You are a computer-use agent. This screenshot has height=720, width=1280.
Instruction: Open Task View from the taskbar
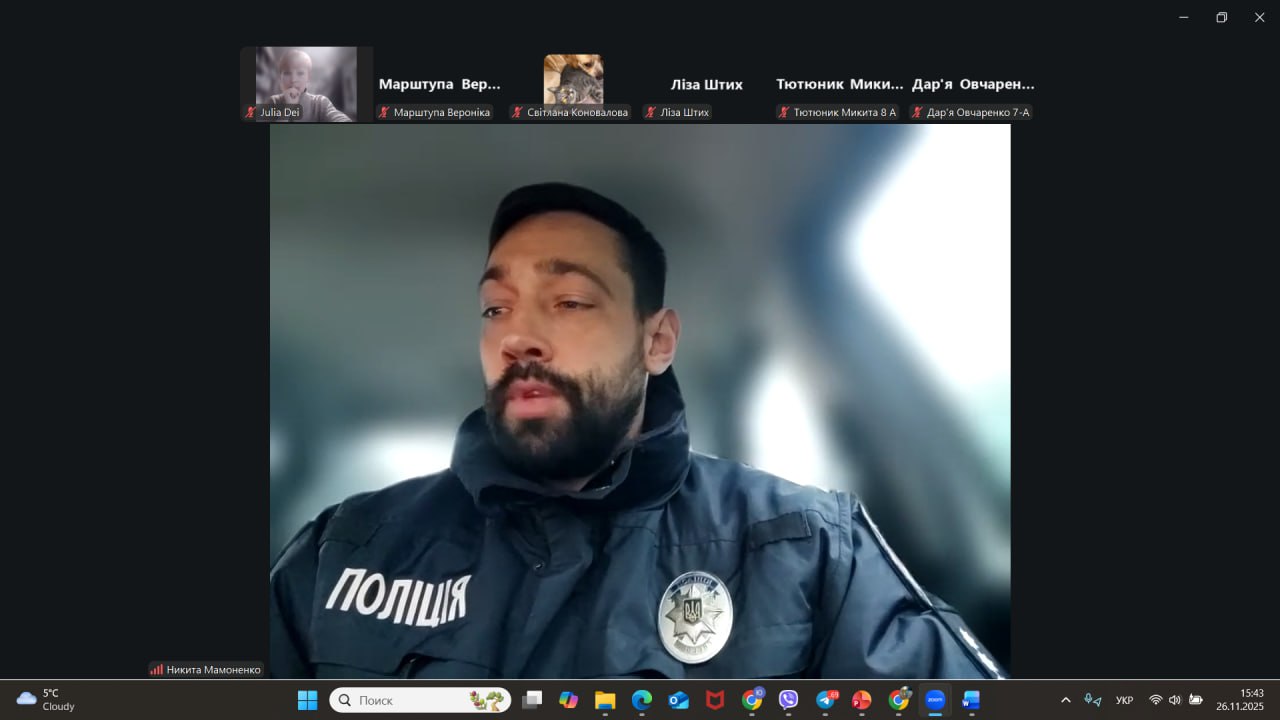[x=532, y=700]
